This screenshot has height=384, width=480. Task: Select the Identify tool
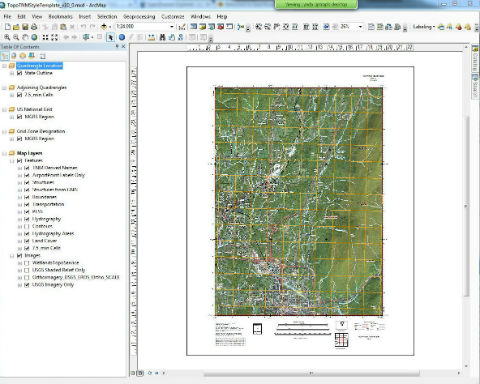122,37
